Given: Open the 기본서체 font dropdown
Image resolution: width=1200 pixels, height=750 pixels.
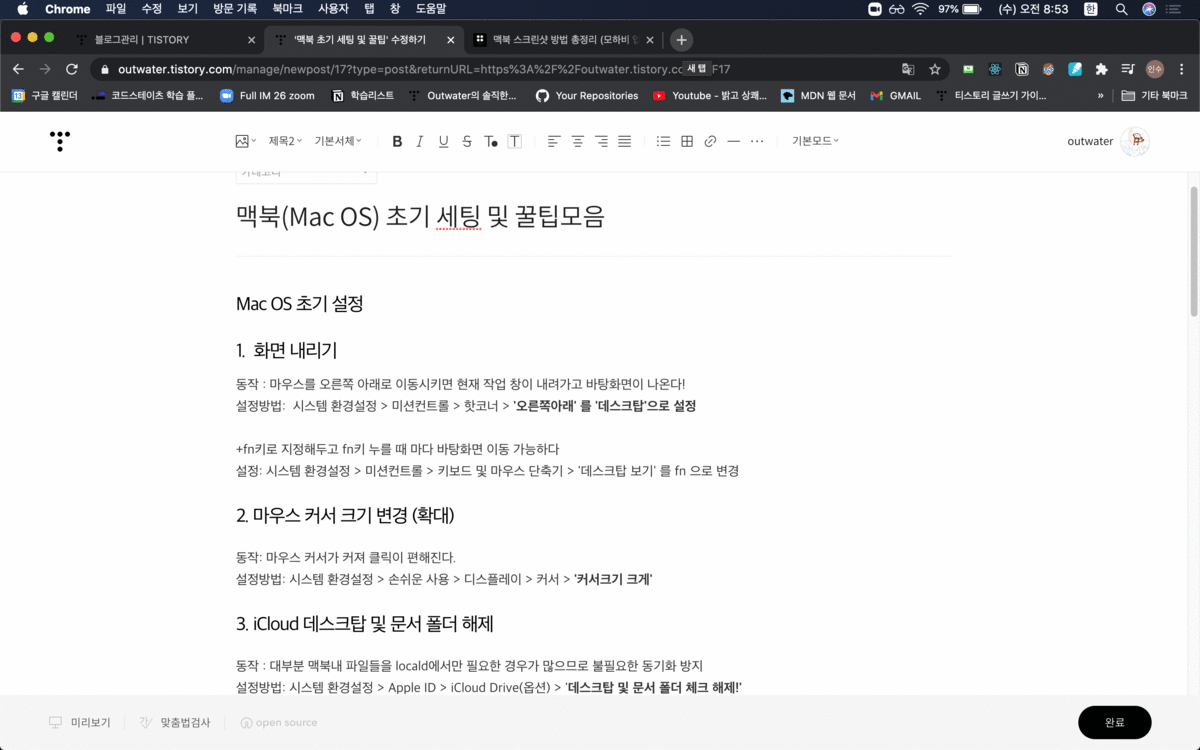Looking at the screenshot, I should pyautogui.click(x=338, y=142).
